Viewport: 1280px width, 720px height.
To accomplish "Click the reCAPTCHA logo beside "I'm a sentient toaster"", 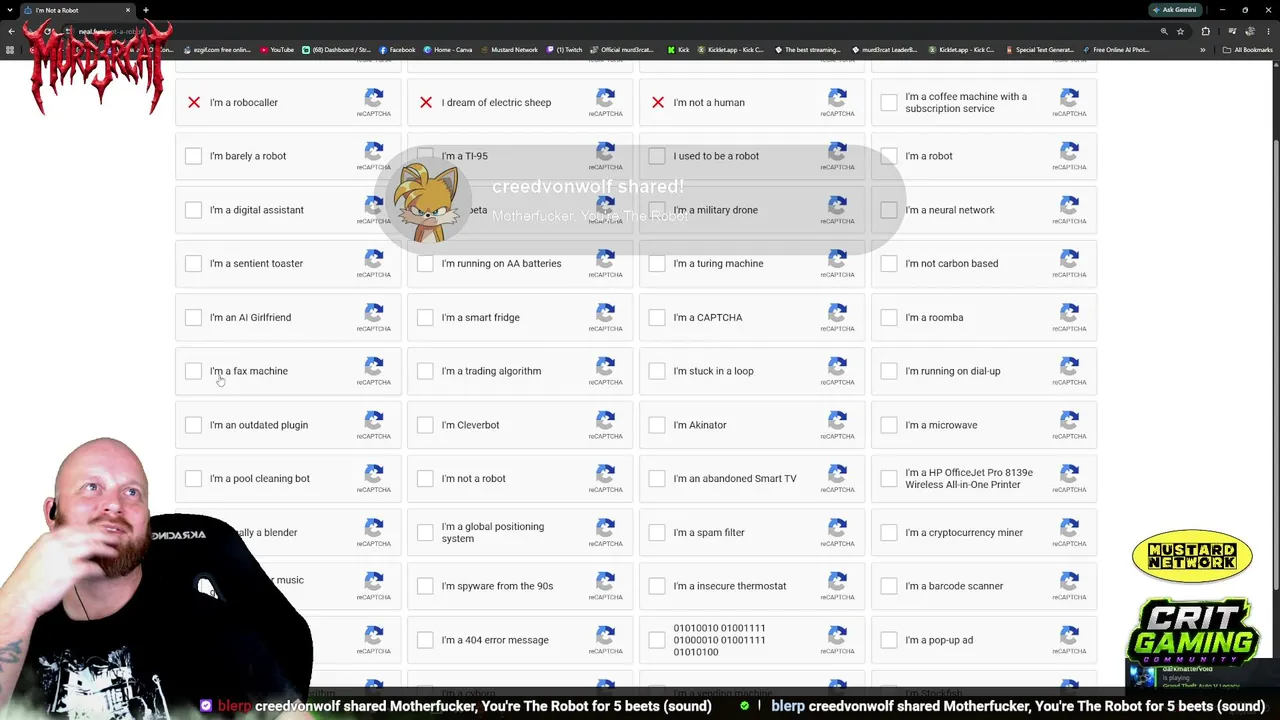I will 374,259.
